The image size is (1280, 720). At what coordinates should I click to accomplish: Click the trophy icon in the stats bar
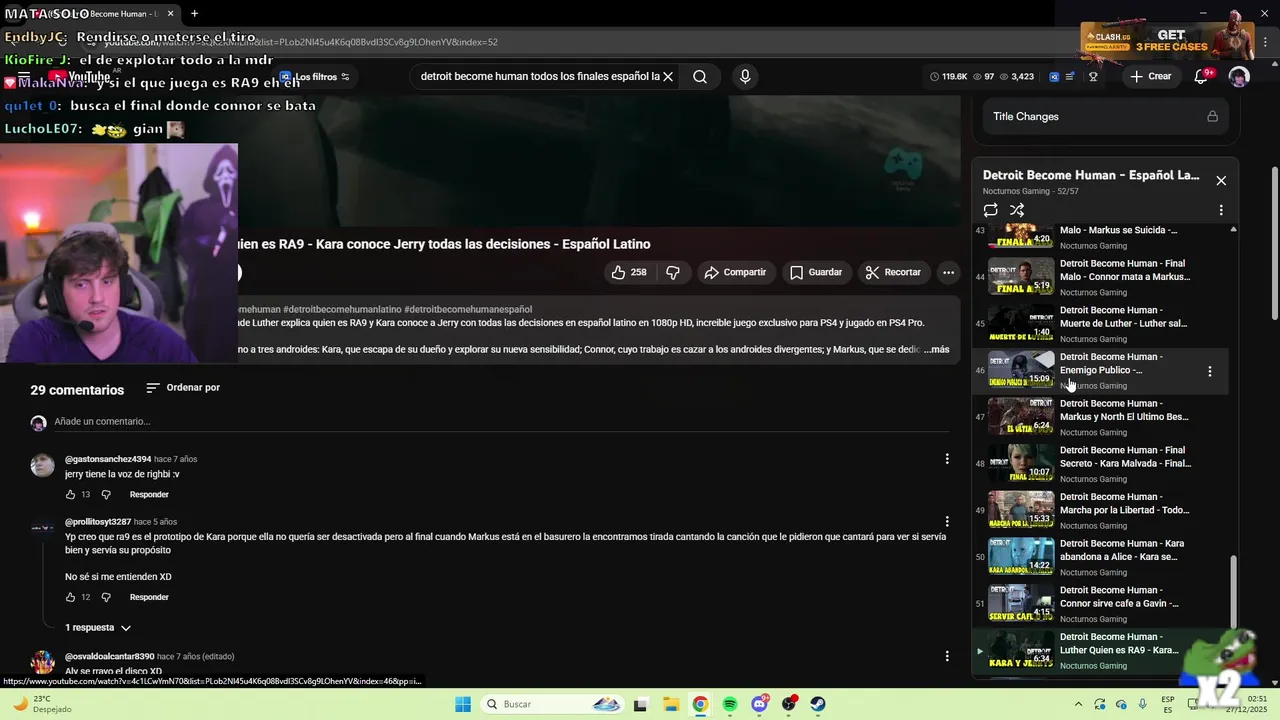(1093, 76)
